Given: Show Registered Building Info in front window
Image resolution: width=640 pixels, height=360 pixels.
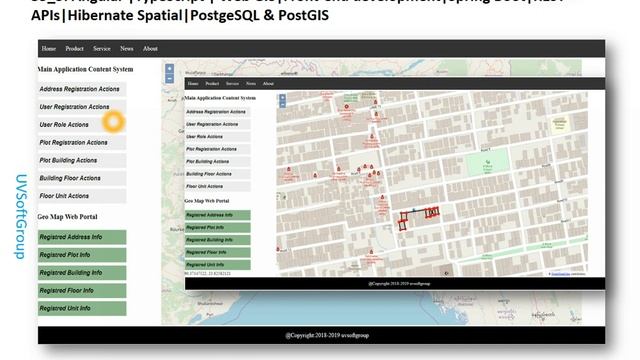Looking at the screenshot, I should 218,240.
